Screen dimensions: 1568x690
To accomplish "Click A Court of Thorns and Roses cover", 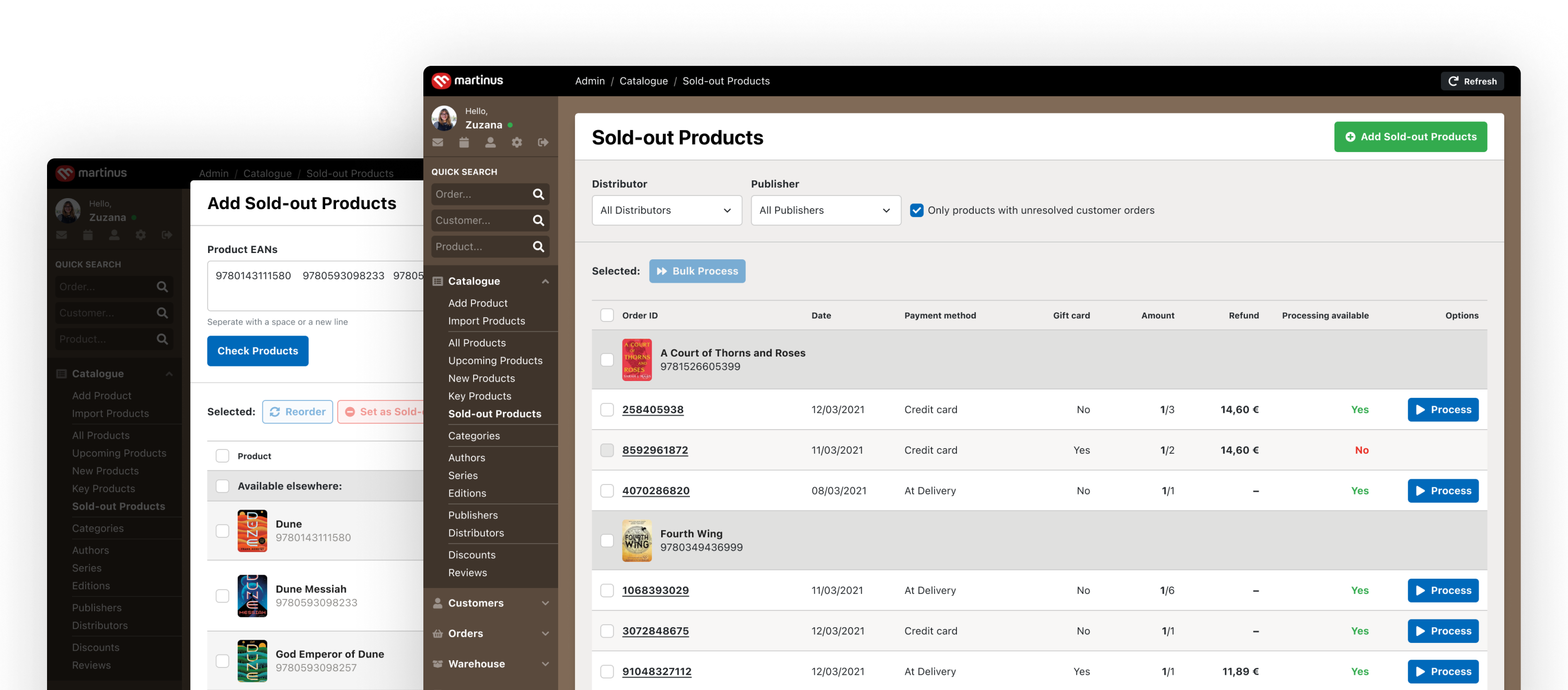I will [x=637, y=359].
